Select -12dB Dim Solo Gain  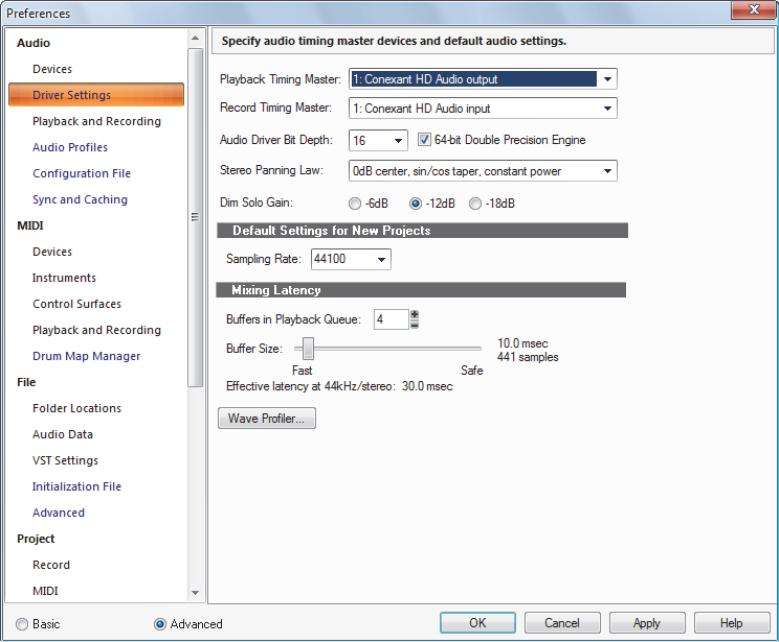[415, 203]
